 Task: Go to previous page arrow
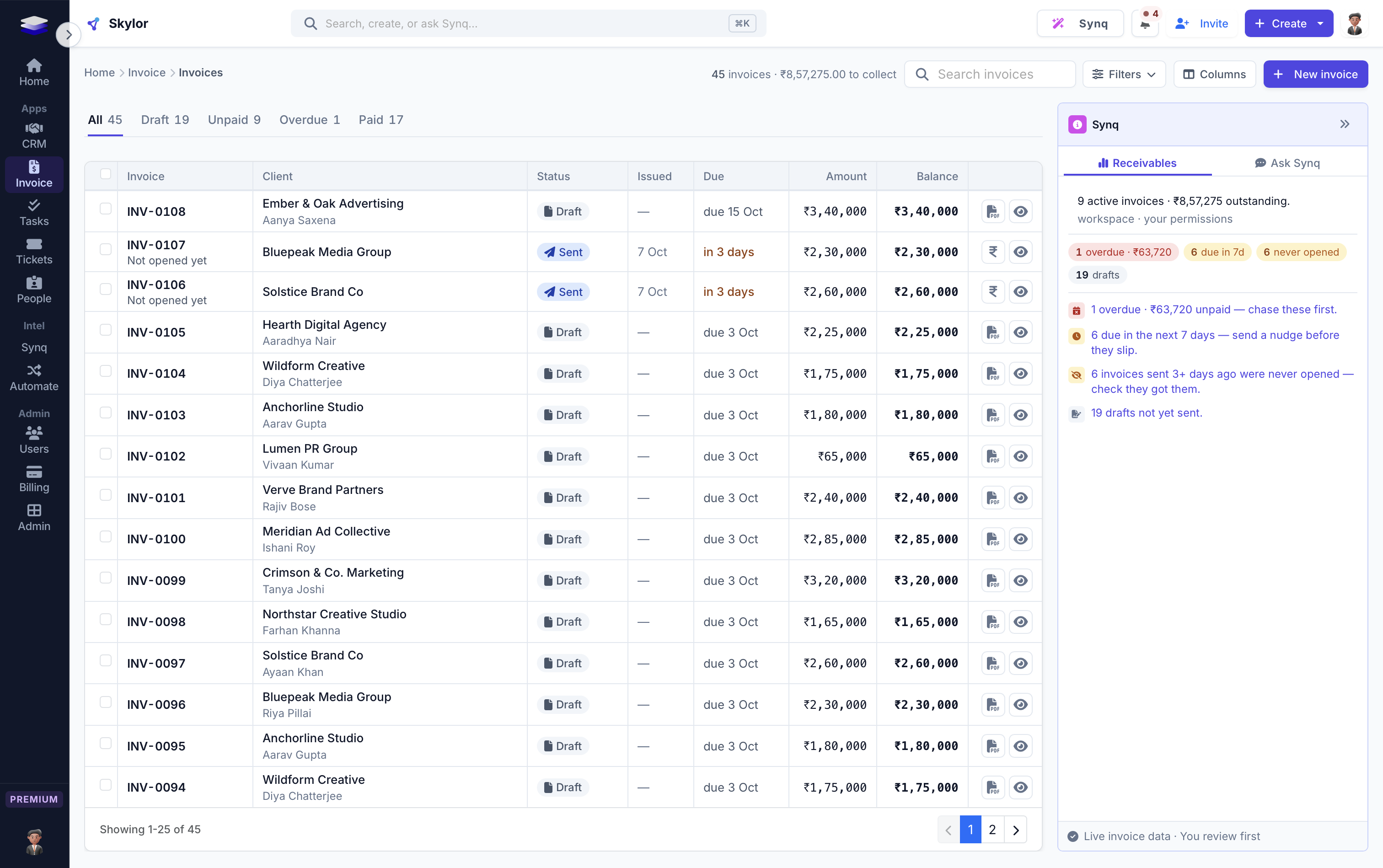(949, 830)
